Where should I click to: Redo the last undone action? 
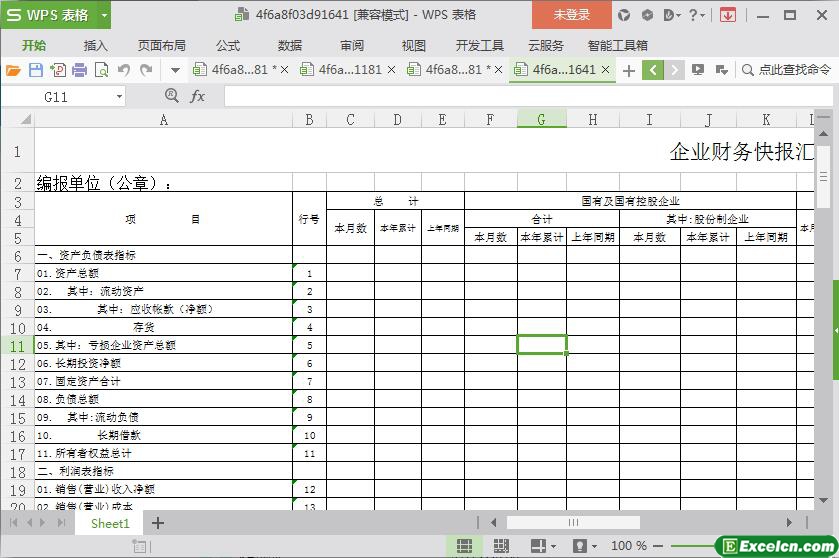click(146, 70)
